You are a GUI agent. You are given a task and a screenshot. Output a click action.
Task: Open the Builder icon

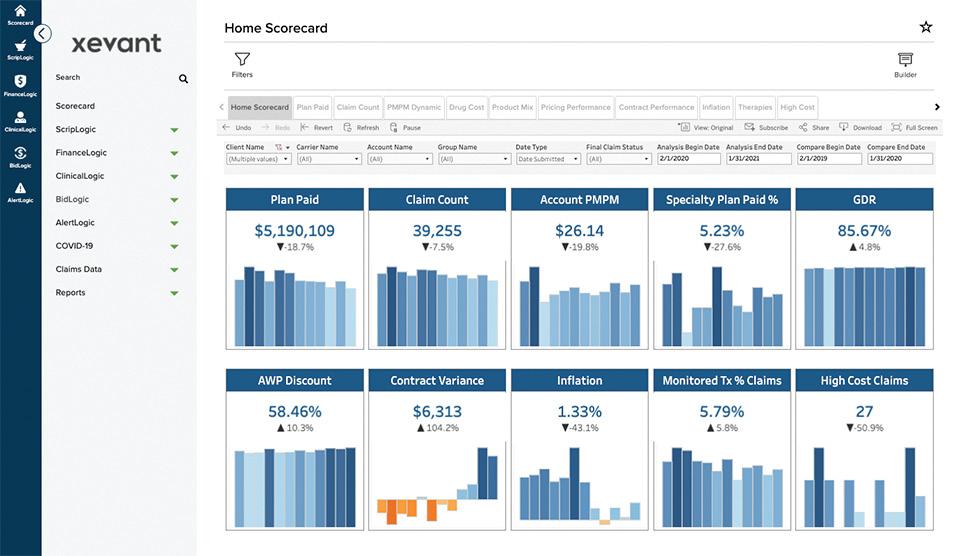(x=905, y=59)
